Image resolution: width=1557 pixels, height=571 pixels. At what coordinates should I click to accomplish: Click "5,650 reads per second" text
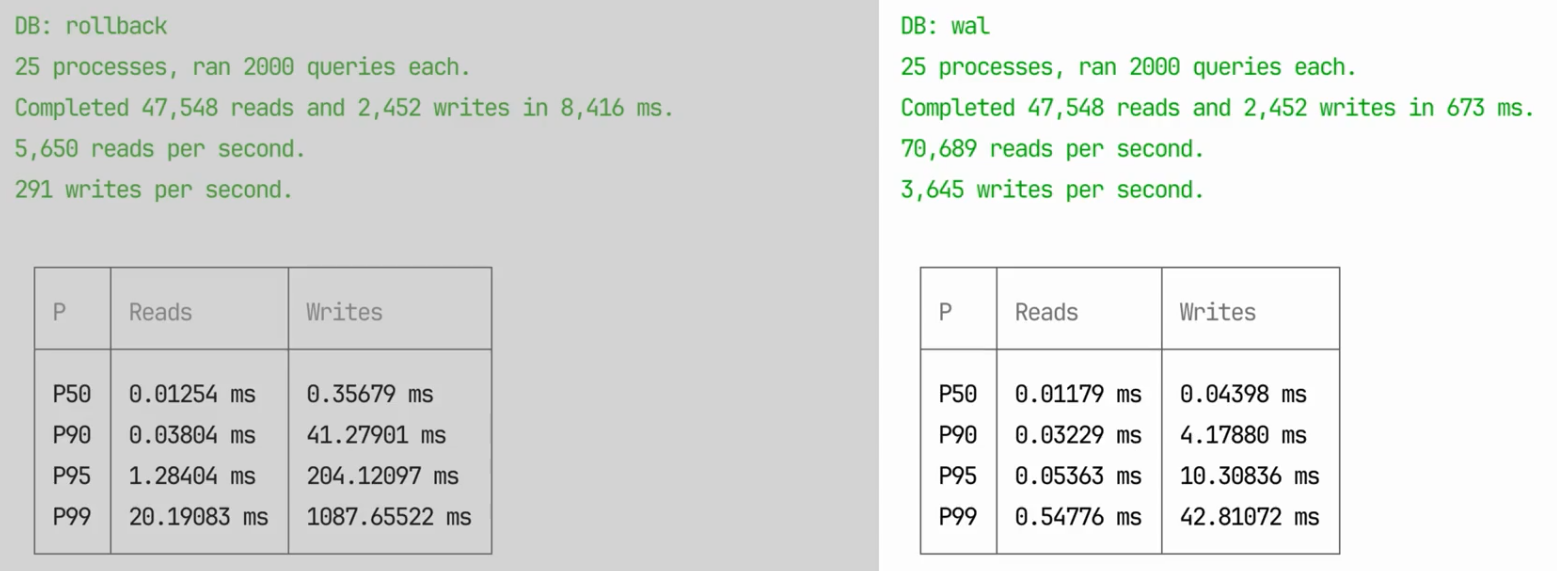(160, 150)
